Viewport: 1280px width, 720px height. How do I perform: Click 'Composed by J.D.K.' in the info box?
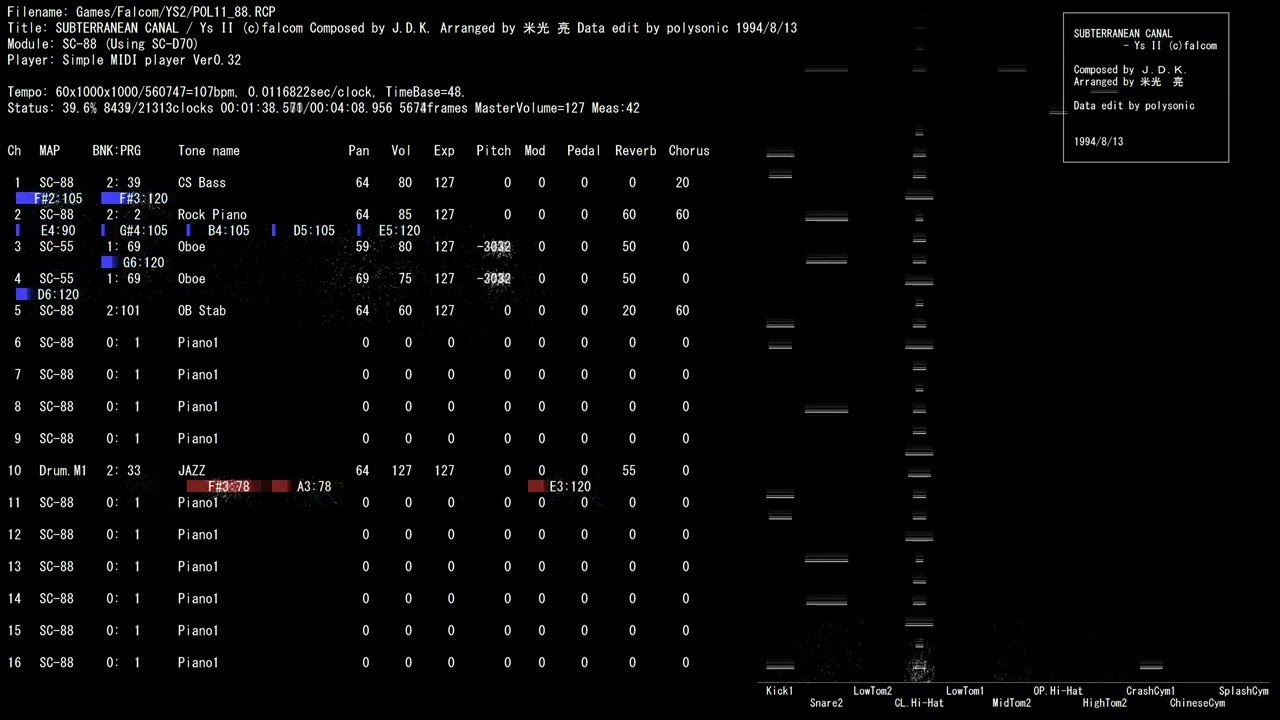(1129, 70)
